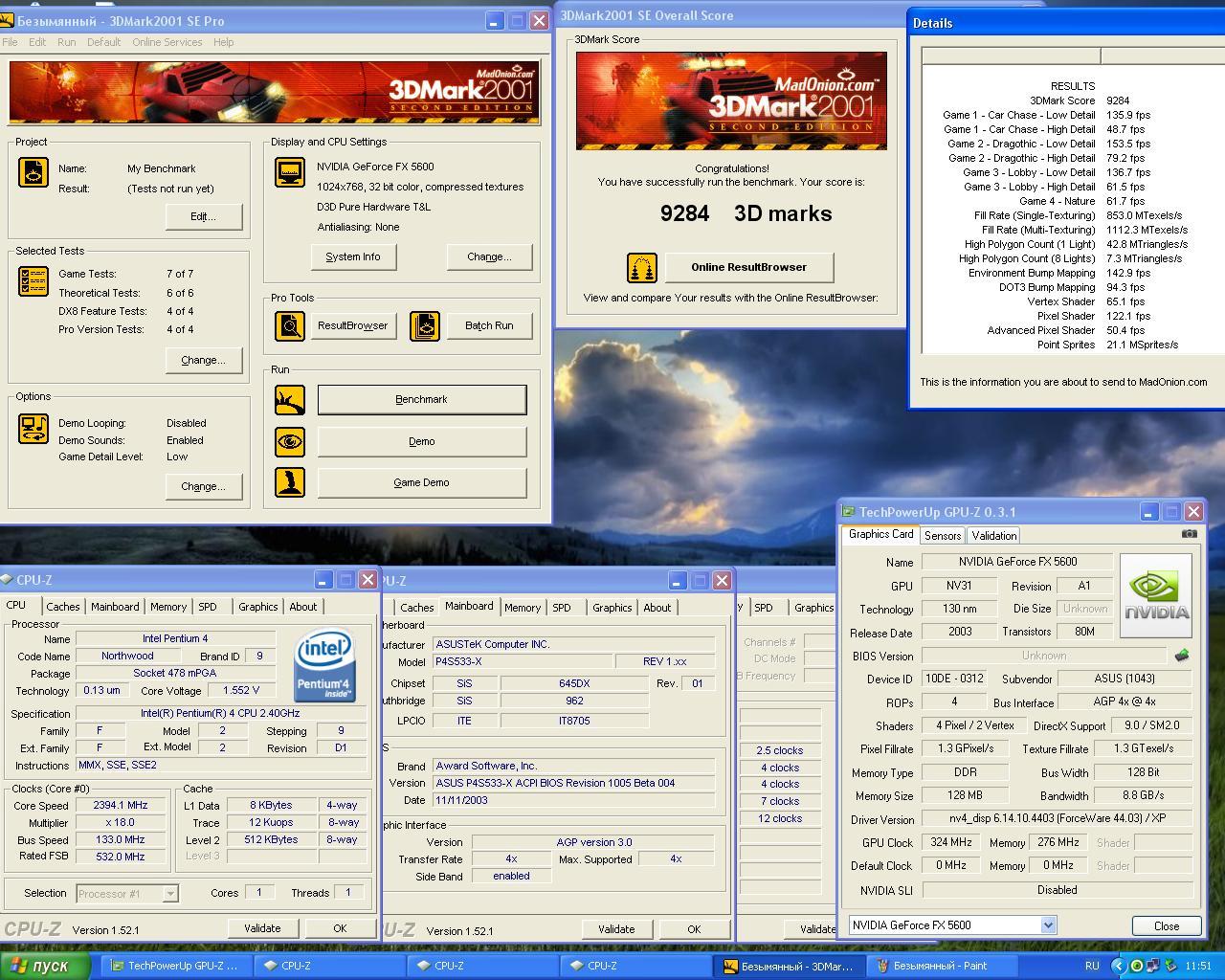Viewport: 1225px width, 980px height.
Task: Click the ResultBrowser magnifier icon
Action: [x=290, y=325]
